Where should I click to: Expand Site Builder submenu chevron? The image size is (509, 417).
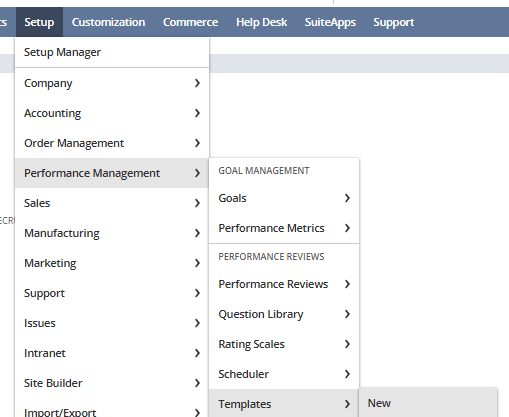[x=197, y=383]
